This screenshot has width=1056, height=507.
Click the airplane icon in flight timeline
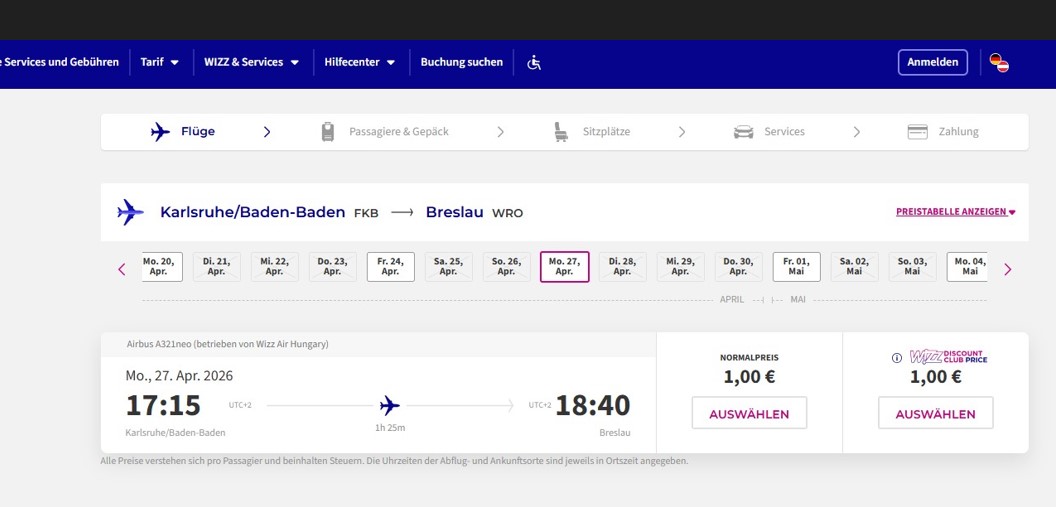click(389, 405)
